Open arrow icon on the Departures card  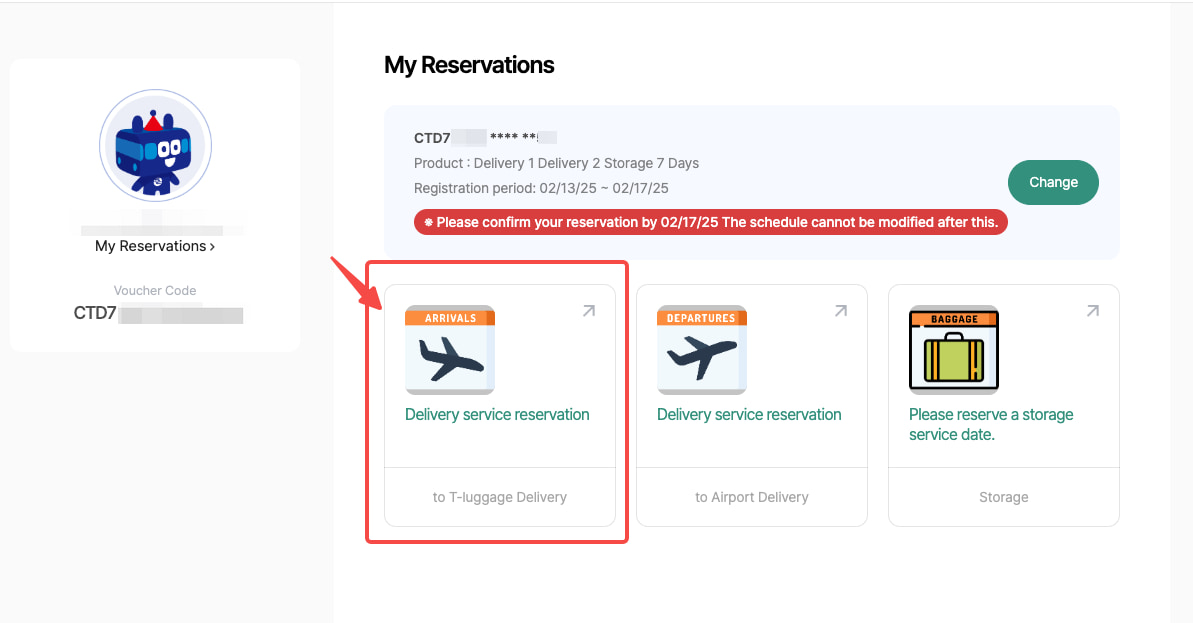(841, 311)
